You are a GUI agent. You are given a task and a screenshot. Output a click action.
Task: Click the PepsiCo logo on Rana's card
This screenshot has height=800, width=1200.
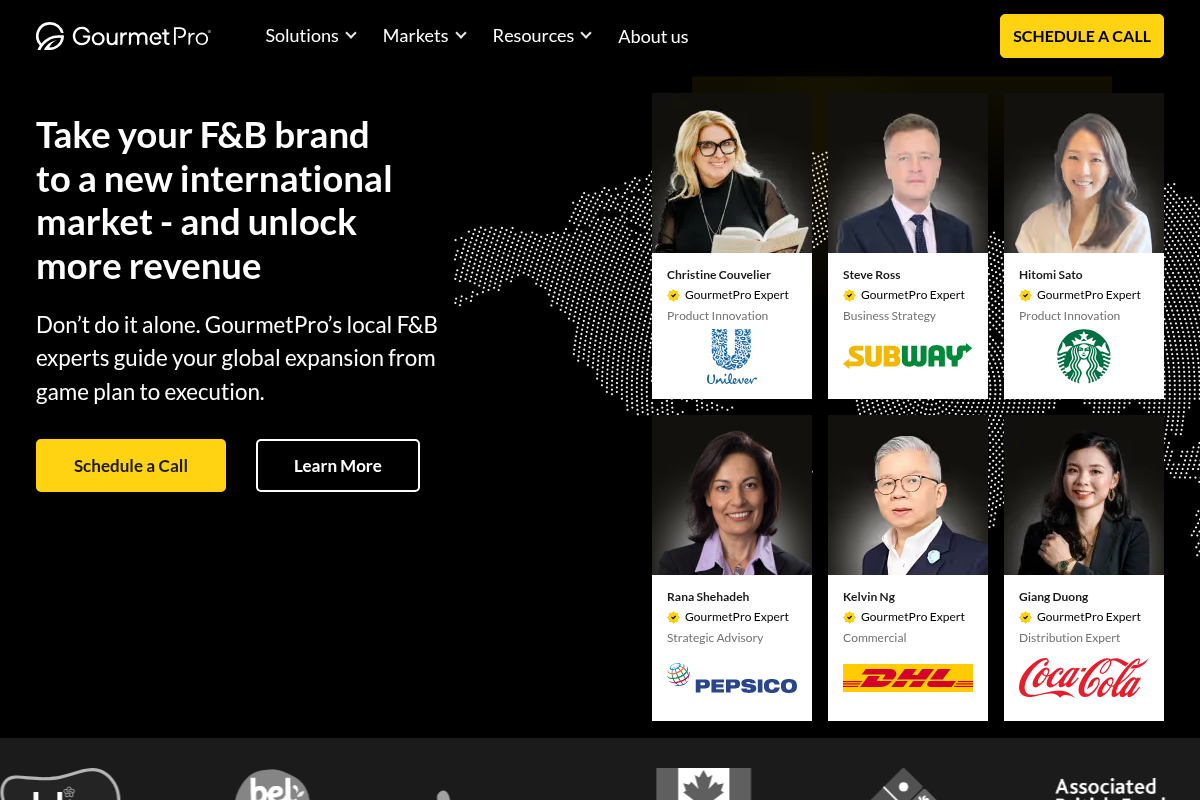732,679
